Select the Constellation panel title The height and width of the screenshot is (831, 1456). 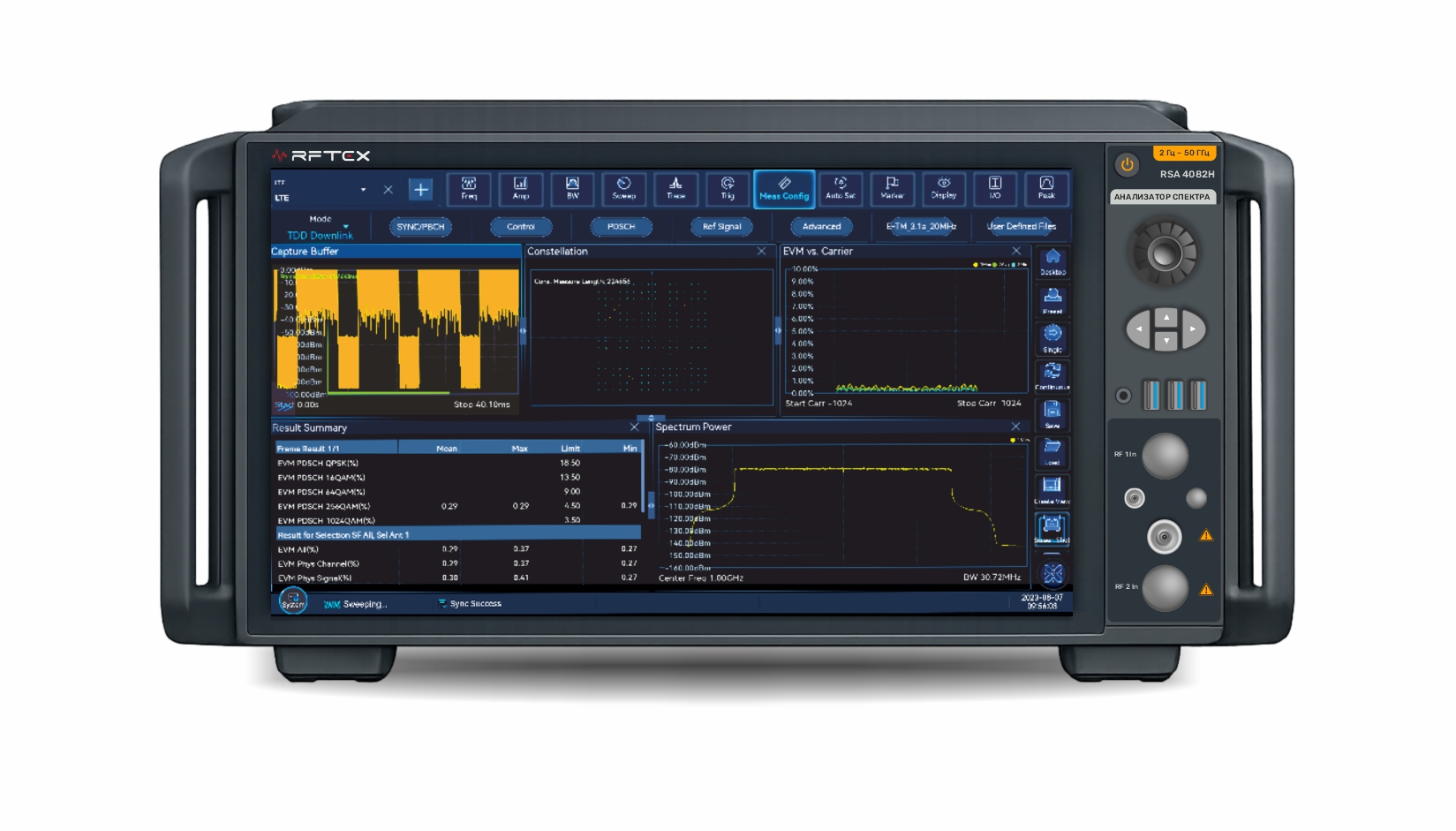pos(557,252)
